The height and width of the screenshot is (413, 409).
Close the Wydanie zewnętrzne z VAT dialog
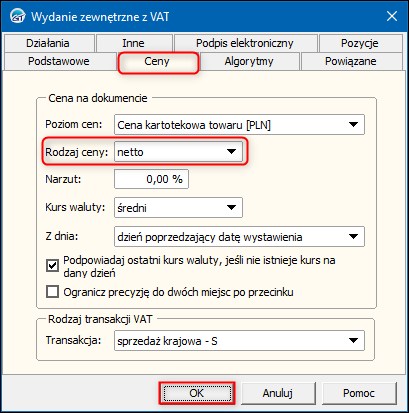pyautogui.click(x=392, y=16)
